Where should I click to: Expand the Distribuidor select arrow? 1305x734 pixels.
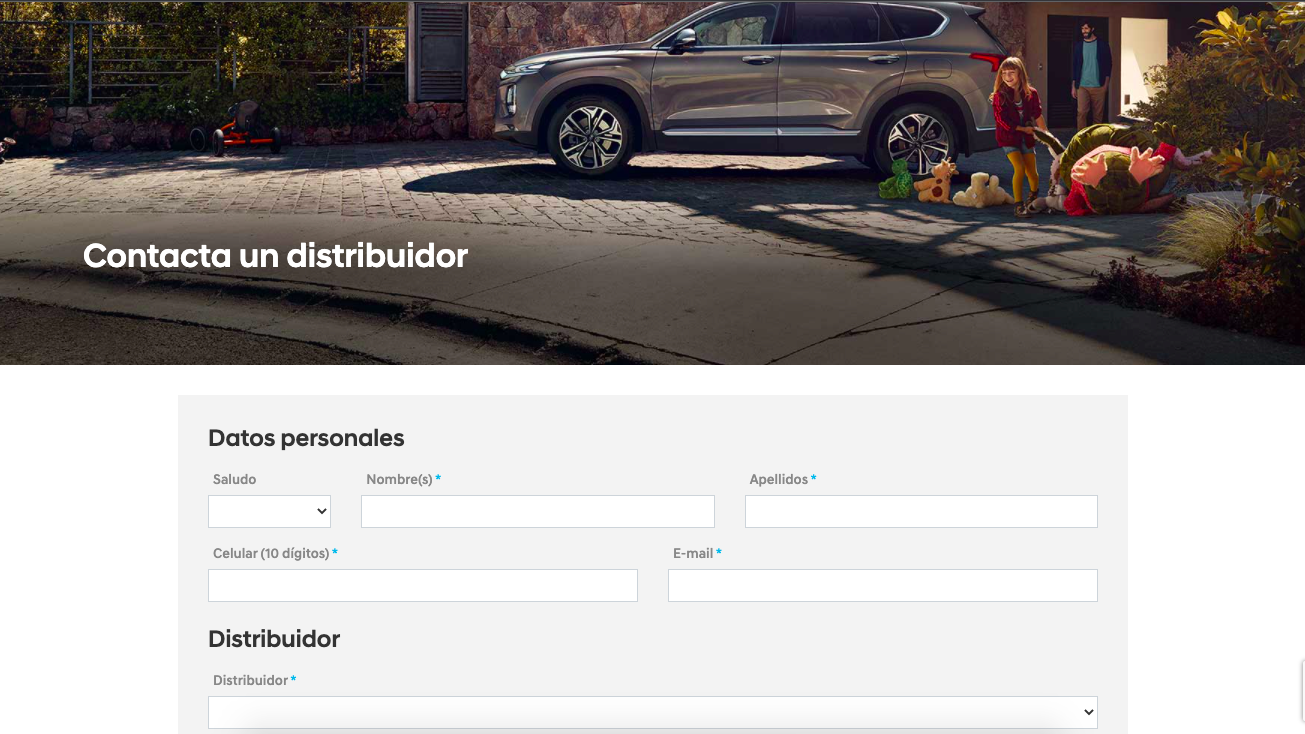tap(1089, 712)
